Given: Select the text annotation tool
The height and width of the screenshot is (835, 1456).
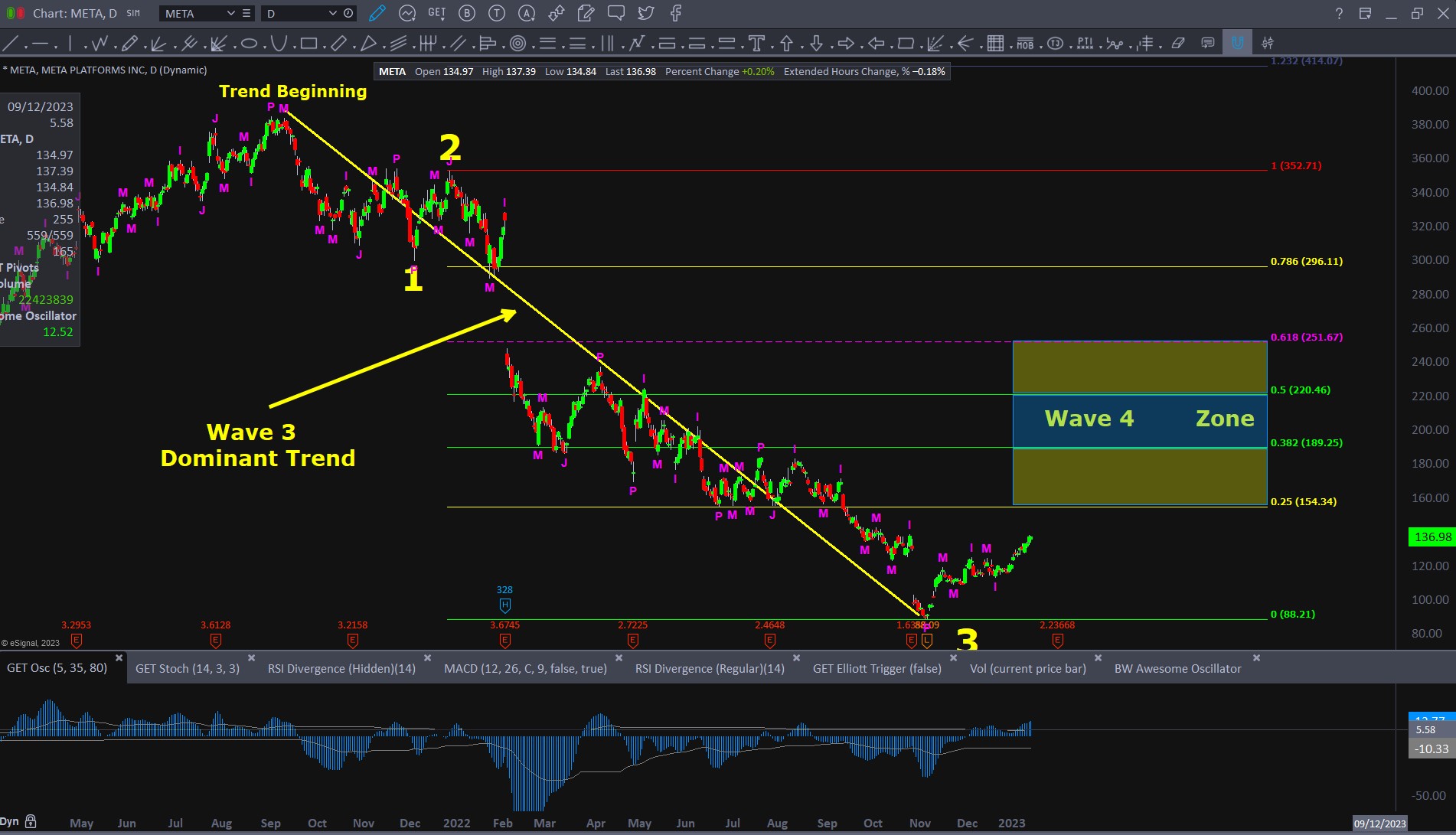Looking at the screenshot, I should pyautogui.click(x=756, y=44).
